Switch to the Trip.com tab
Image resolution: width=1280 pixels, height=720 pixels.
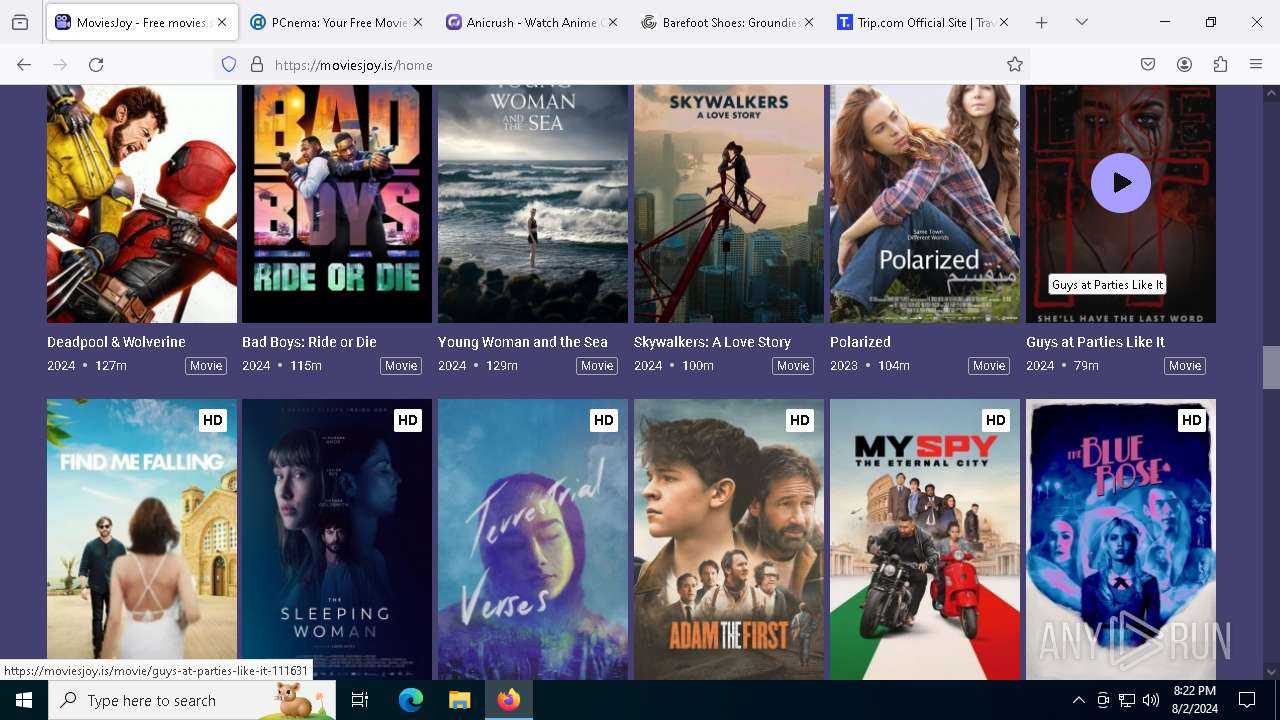tap(923, 22)
